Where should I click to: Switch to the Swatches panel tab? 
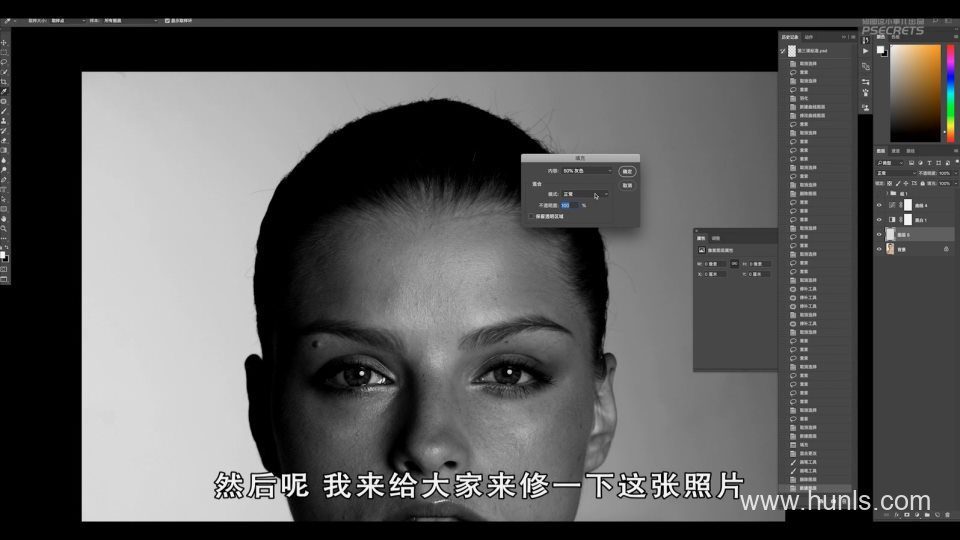pyautogui.click(x=895, y=37)
